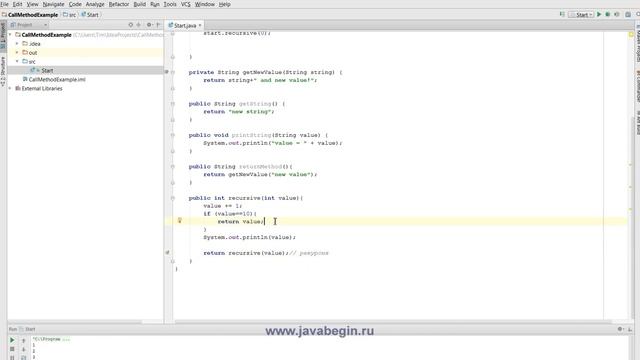640x360 pixels.
Task: Debug Start with bug icon
Action: coord(608,14)
